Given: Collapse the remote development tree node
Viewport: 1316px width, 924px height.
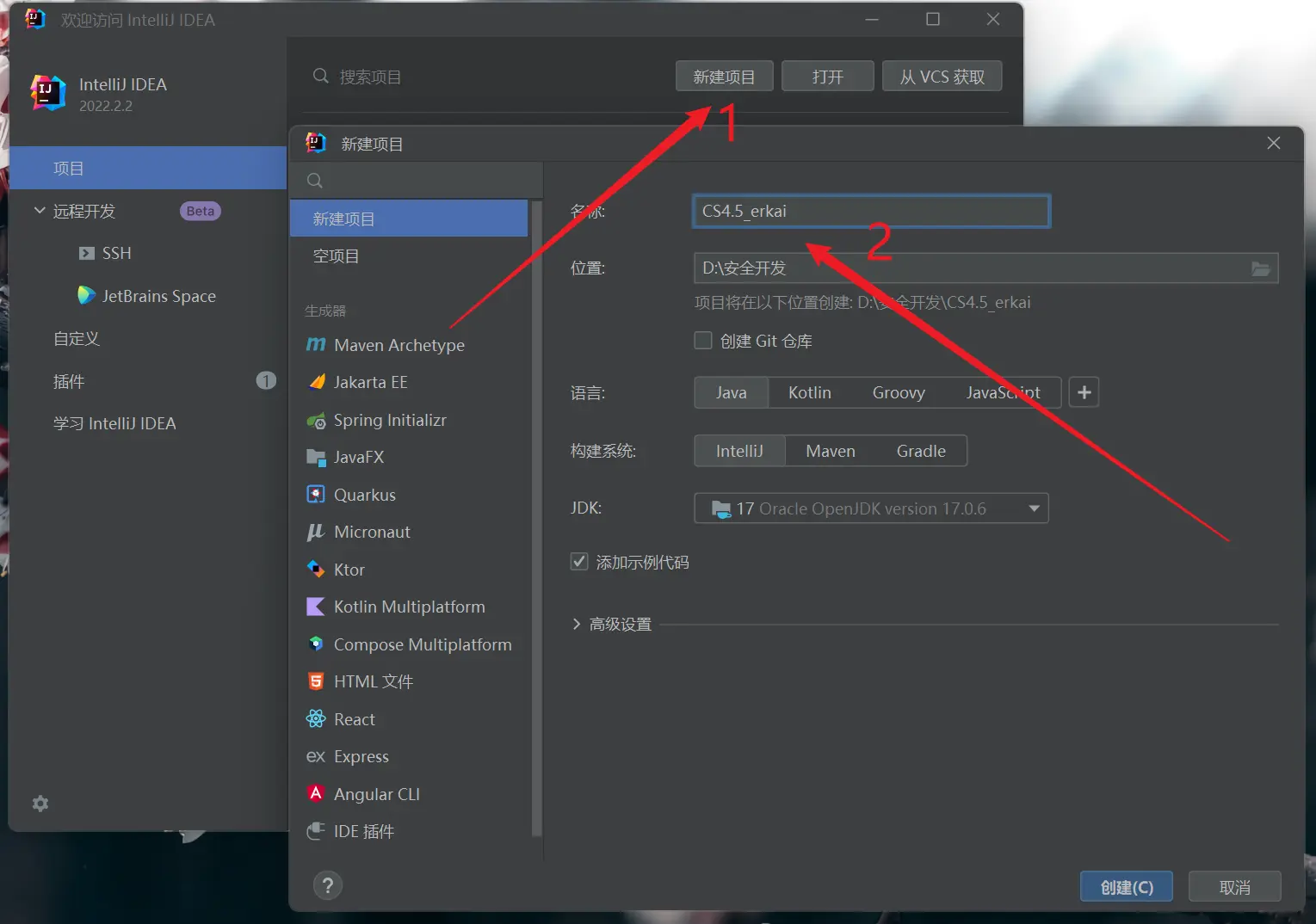Looking at the screenshot, I should (x=40, y=211).
